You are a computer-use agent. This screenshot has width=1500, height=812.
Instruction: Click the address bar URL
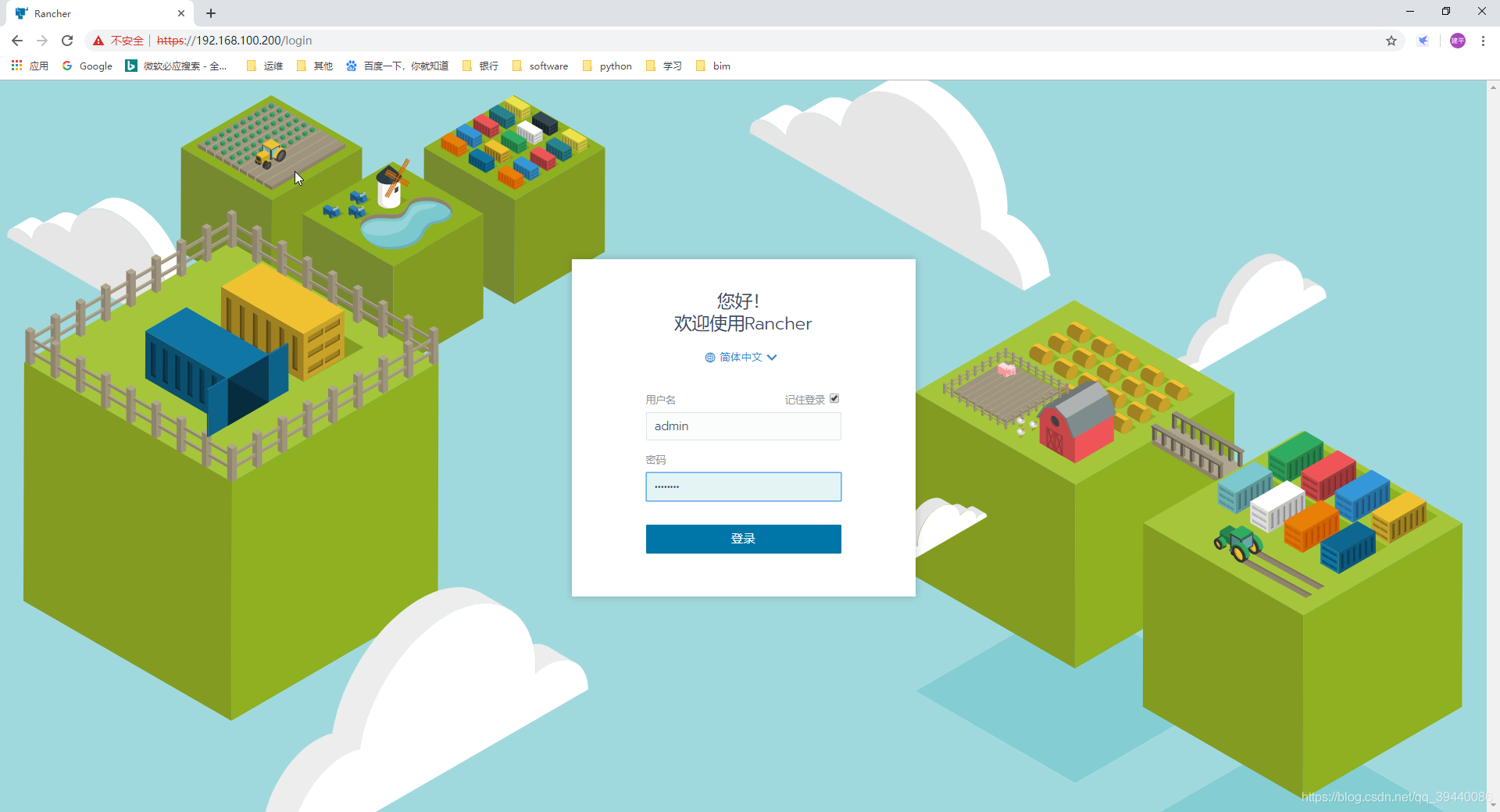[234, 41]
